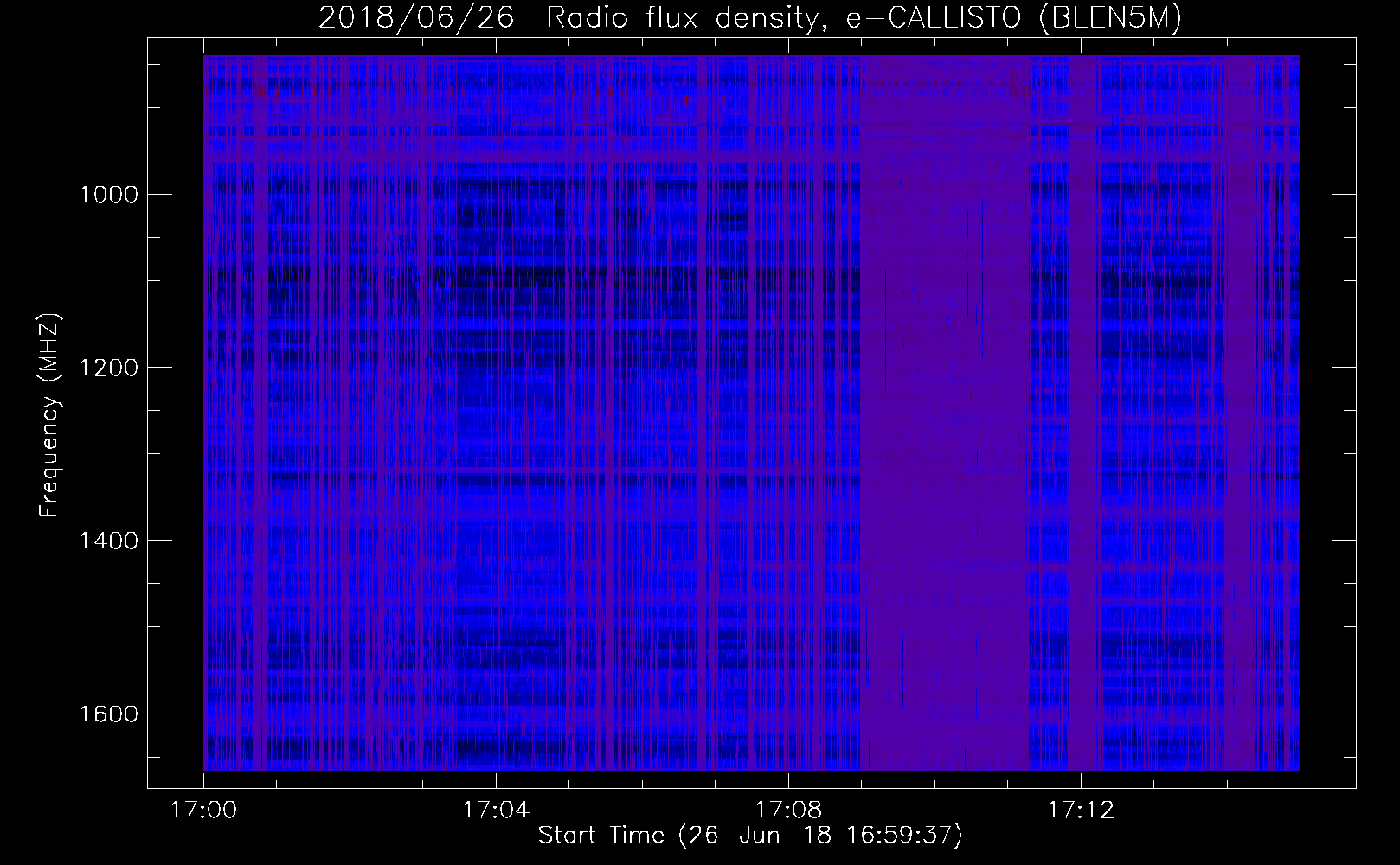This screenshot has width=1400, height=865.
Task: Select the '1200' frequency axis label
Action: click(x=108, y=367)
